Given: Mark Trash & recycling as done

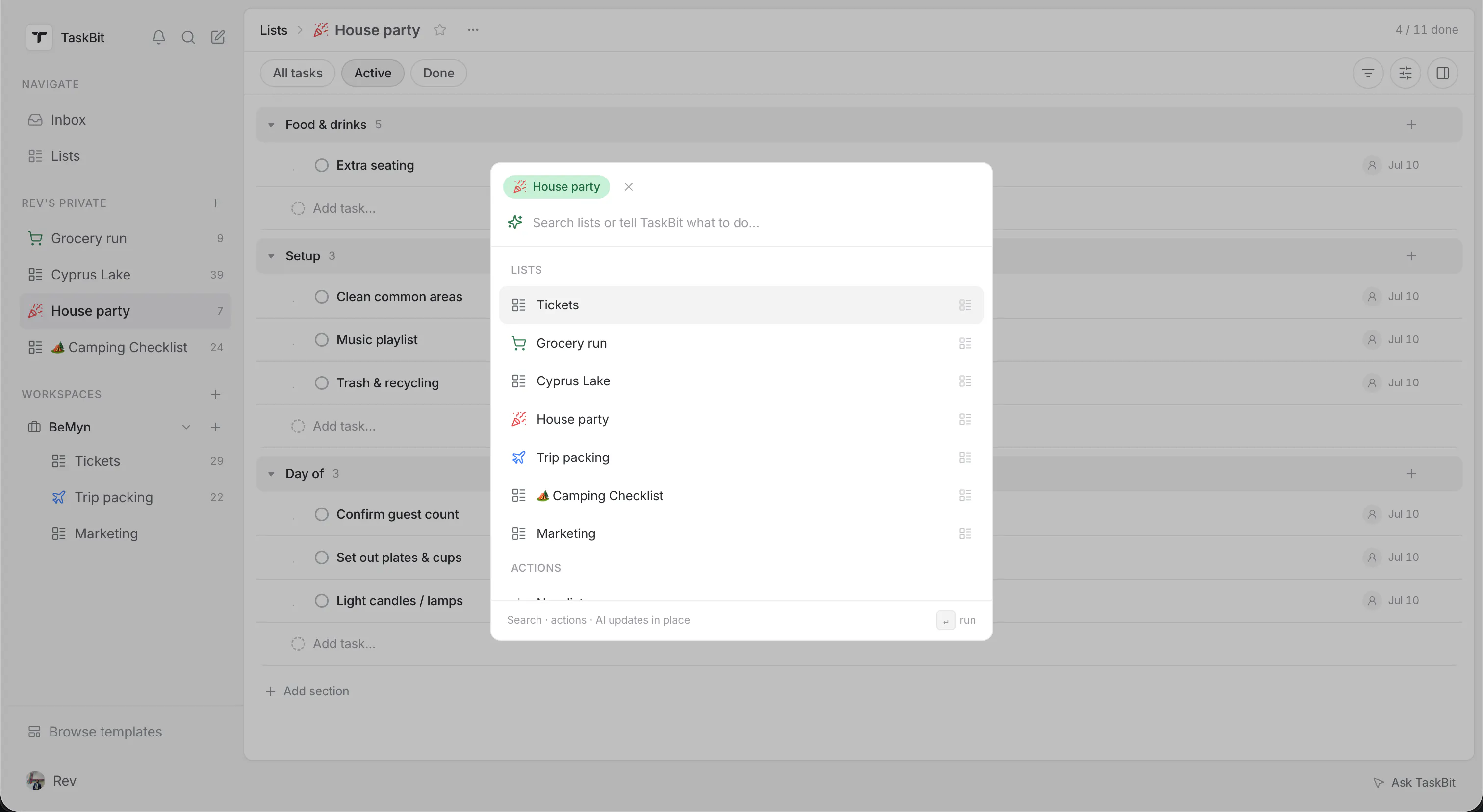Looking at the screenshot, I should (x=321, y=382).
